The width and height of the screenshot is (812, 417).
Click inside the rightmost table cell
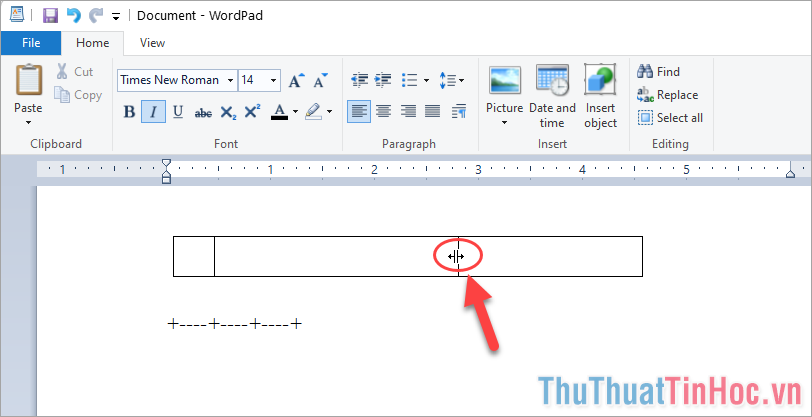[x=550, y=256]
